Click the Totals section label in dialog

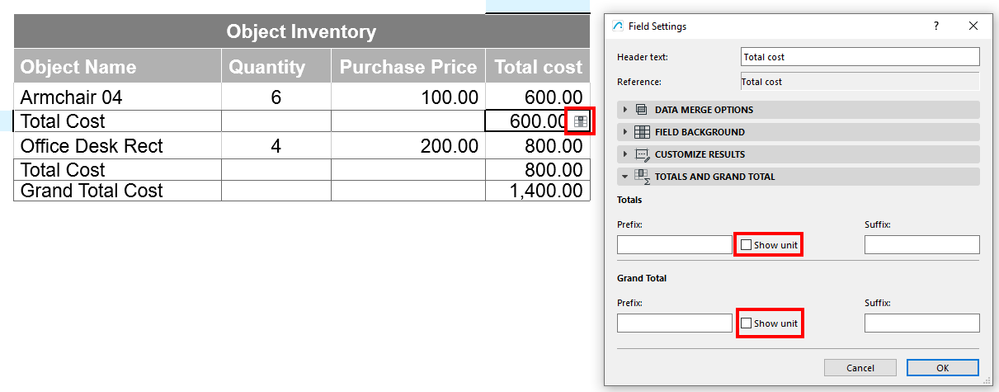(x=629, y=200)
